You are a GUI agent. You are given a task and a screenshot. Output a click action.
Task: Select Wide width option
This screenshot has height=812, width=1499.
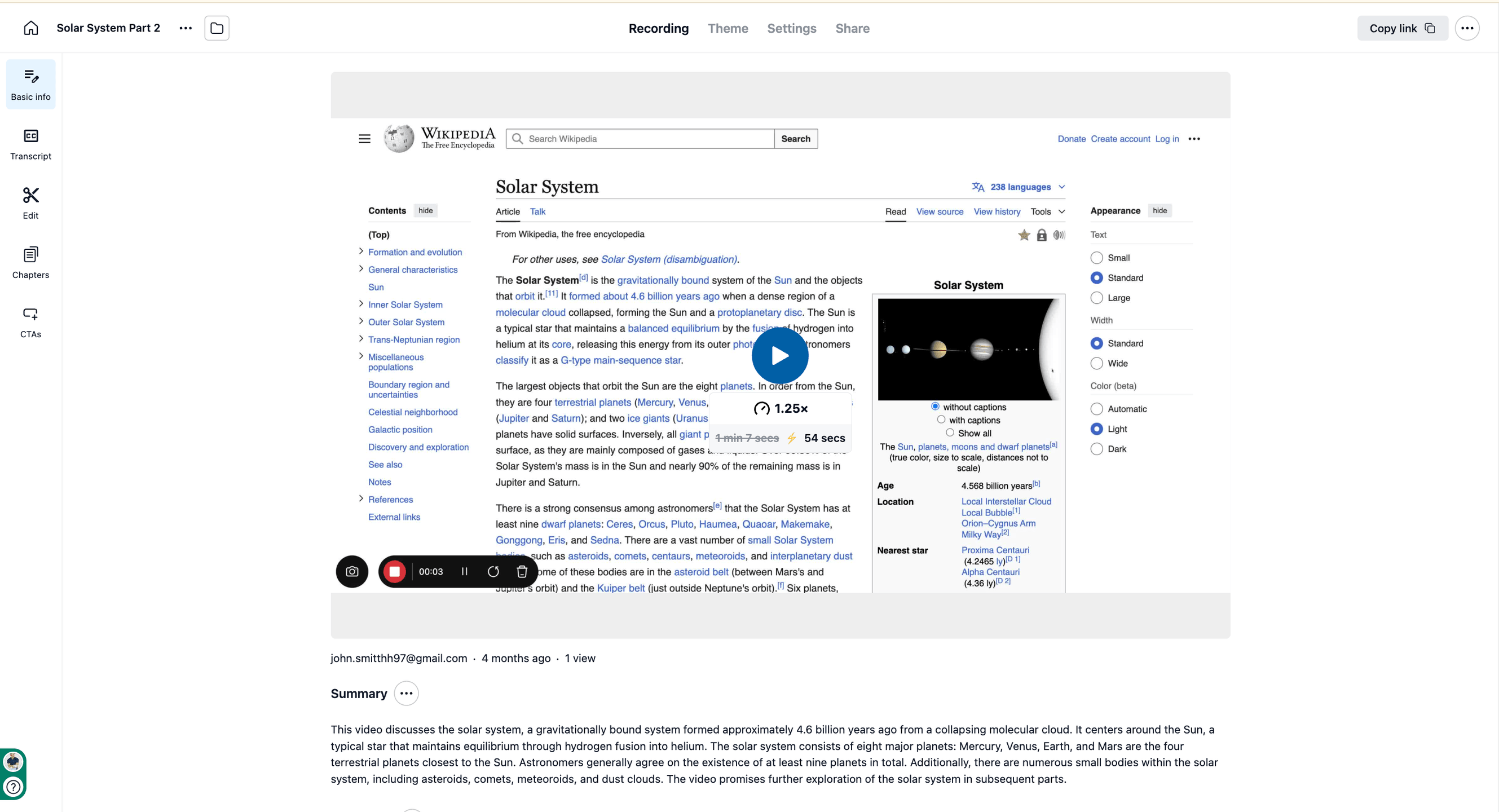[x=1096, y=364]
